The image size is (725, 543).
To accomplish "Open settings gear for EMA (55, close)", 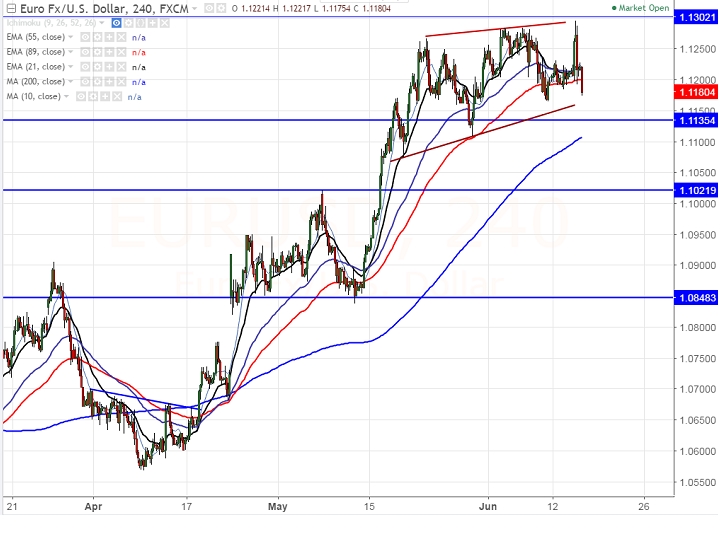I will [x=97, y=37].
